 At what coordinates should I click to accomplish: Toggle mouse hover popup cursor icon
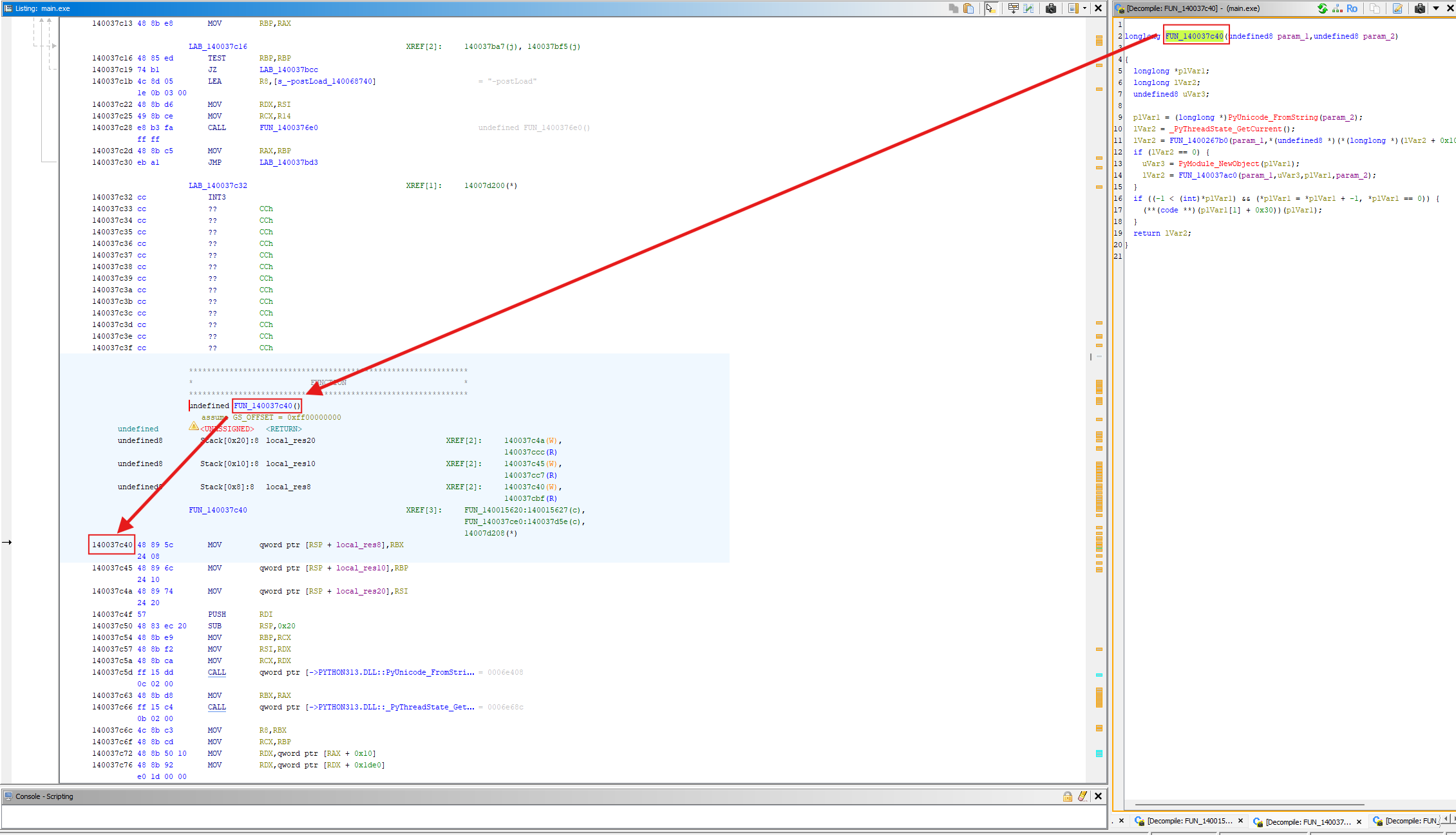(990, 8)
